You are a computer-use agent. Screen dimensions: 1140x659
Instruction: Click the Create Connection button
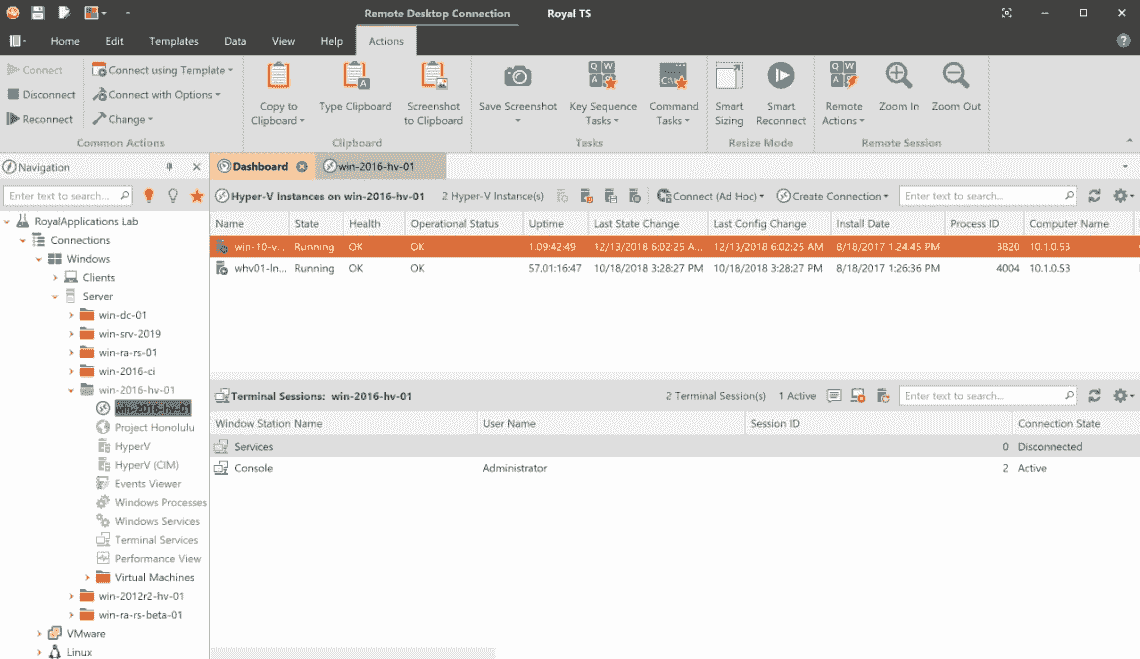click(x=832, y=196)
